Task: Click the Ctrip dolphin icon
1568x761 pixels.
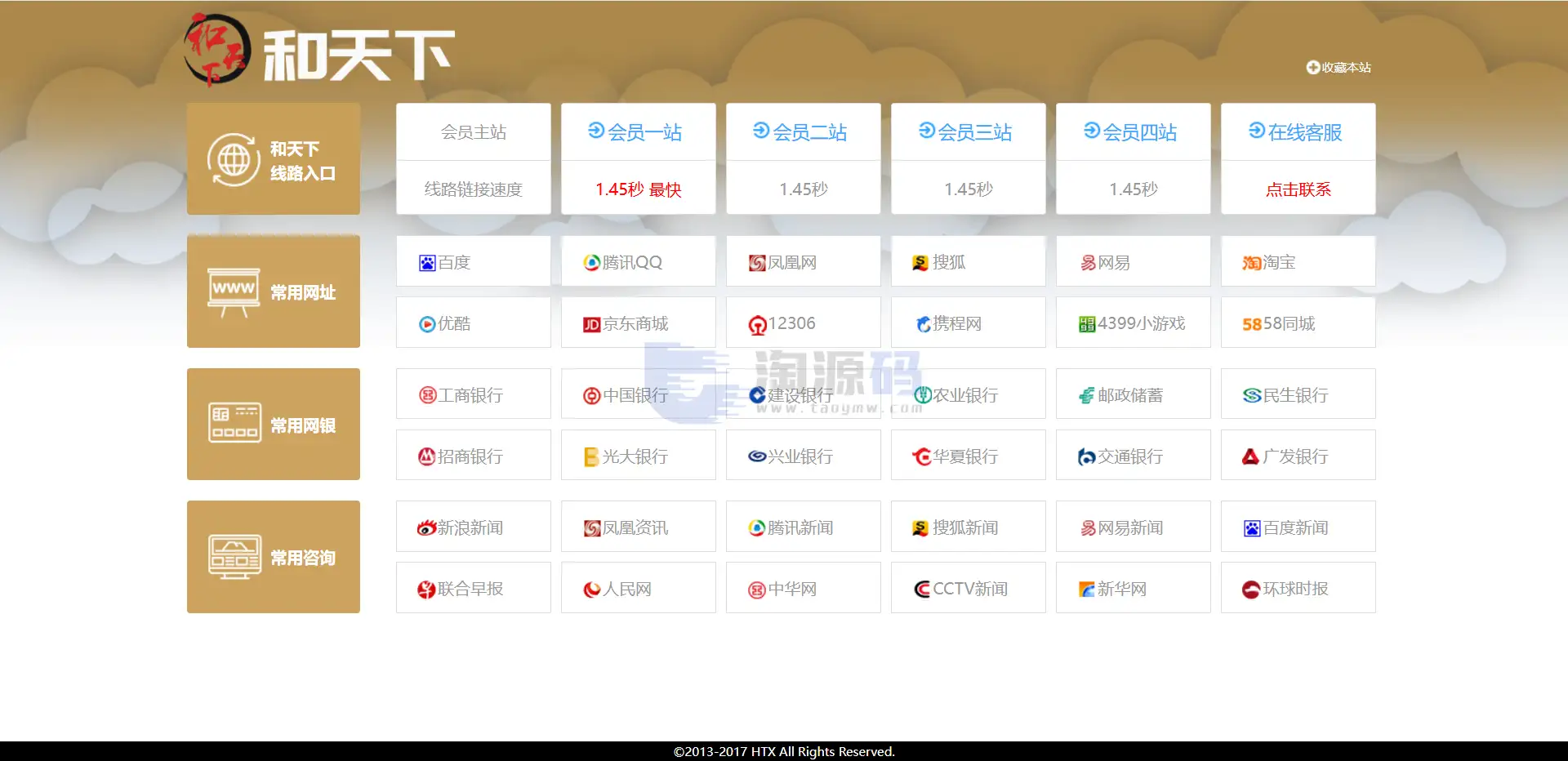Action: [x=923, y=324]
